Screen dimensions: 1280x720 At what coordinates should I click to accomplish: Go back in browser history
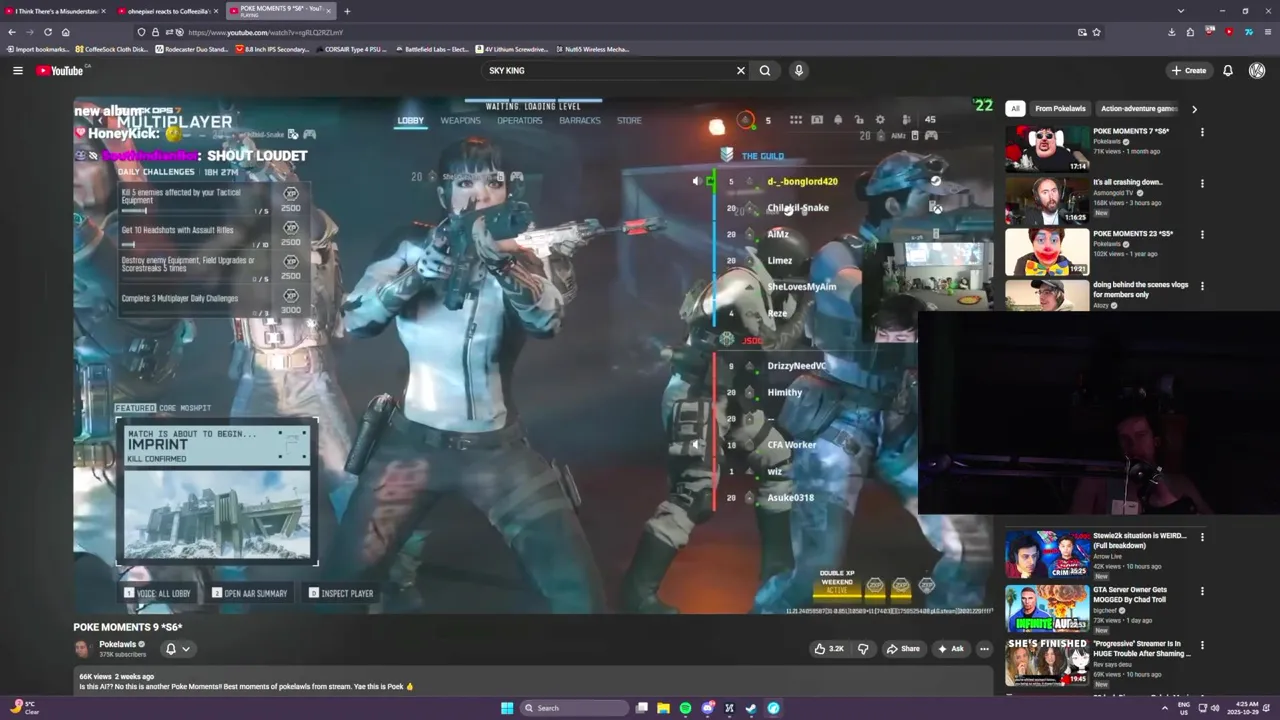click(x=12, y=32)
